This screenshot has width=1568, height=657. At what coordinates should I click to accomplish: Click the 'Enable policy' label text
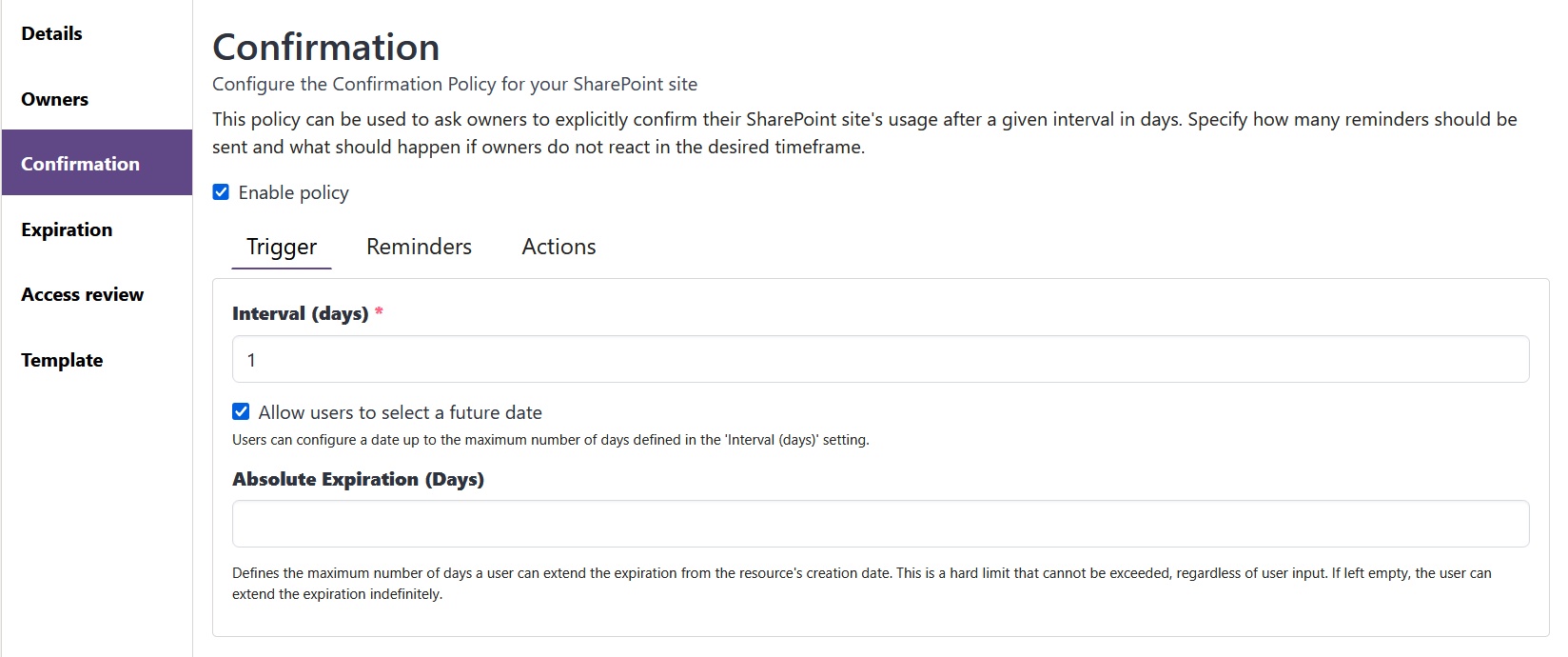pyautogui.click(x=293, y=193)
